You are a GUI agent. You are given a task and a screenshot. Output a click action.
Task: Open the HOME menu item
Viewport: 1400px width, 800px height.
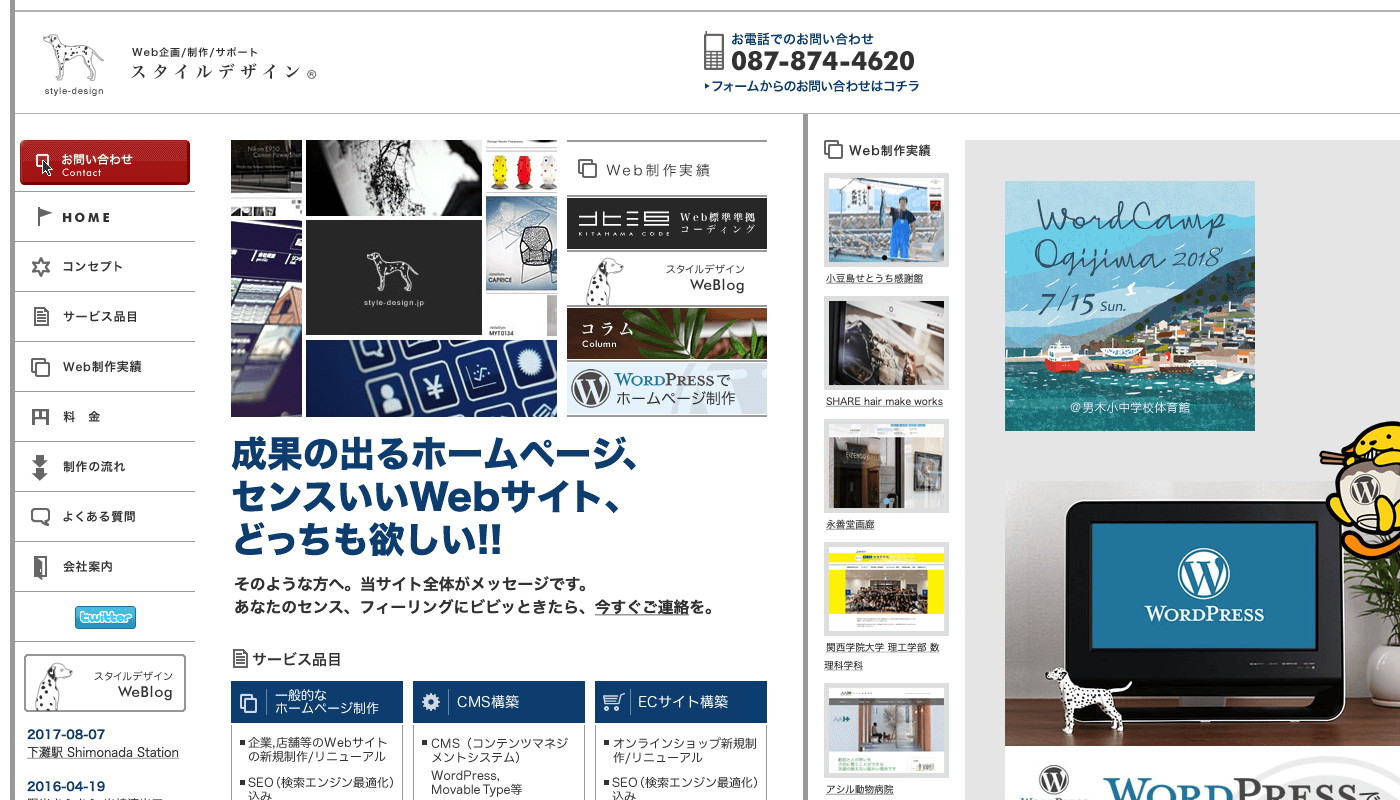click(86, 217)
